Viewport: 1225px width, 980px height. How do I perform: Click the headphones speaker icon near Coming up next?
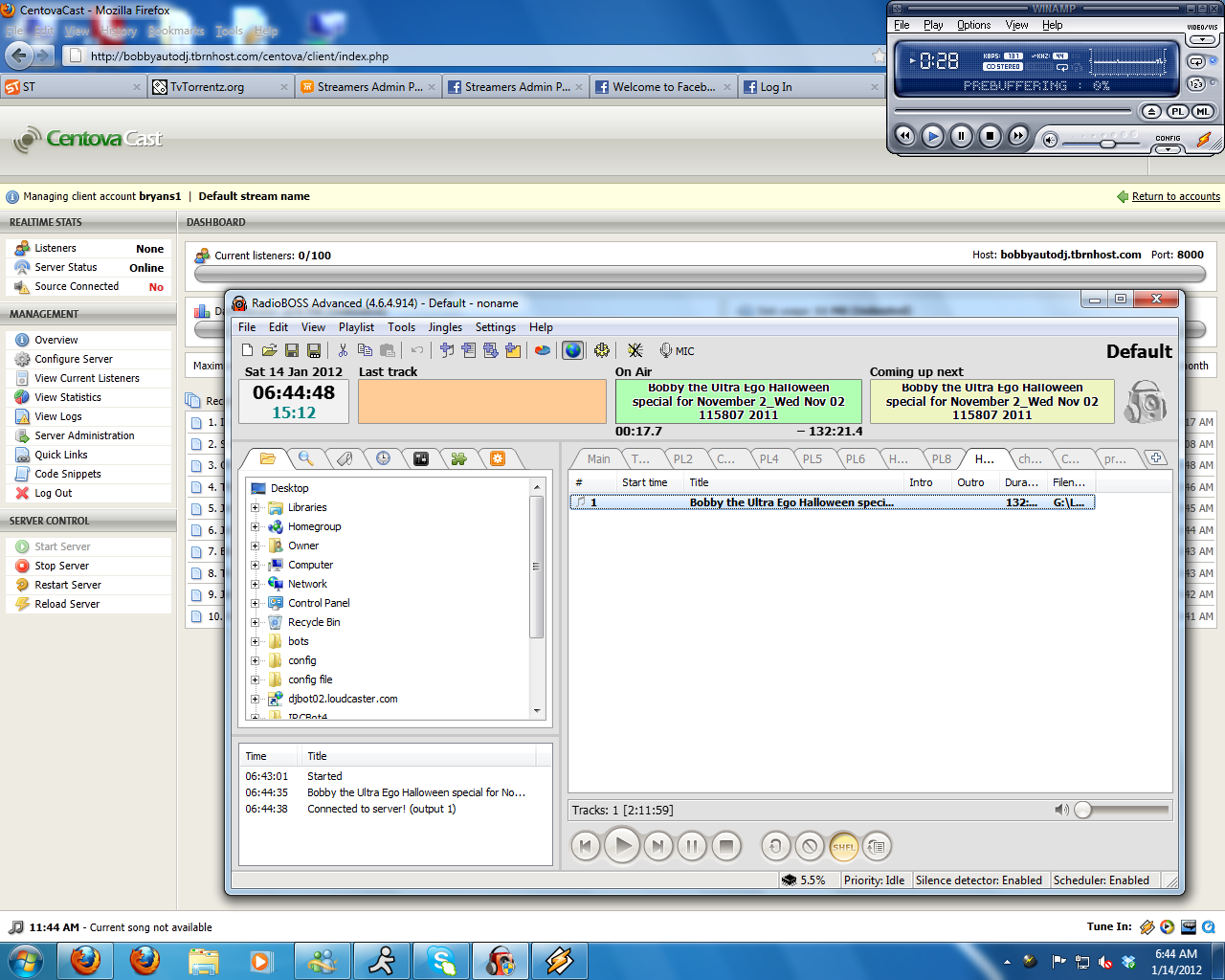pos(1146,402)
